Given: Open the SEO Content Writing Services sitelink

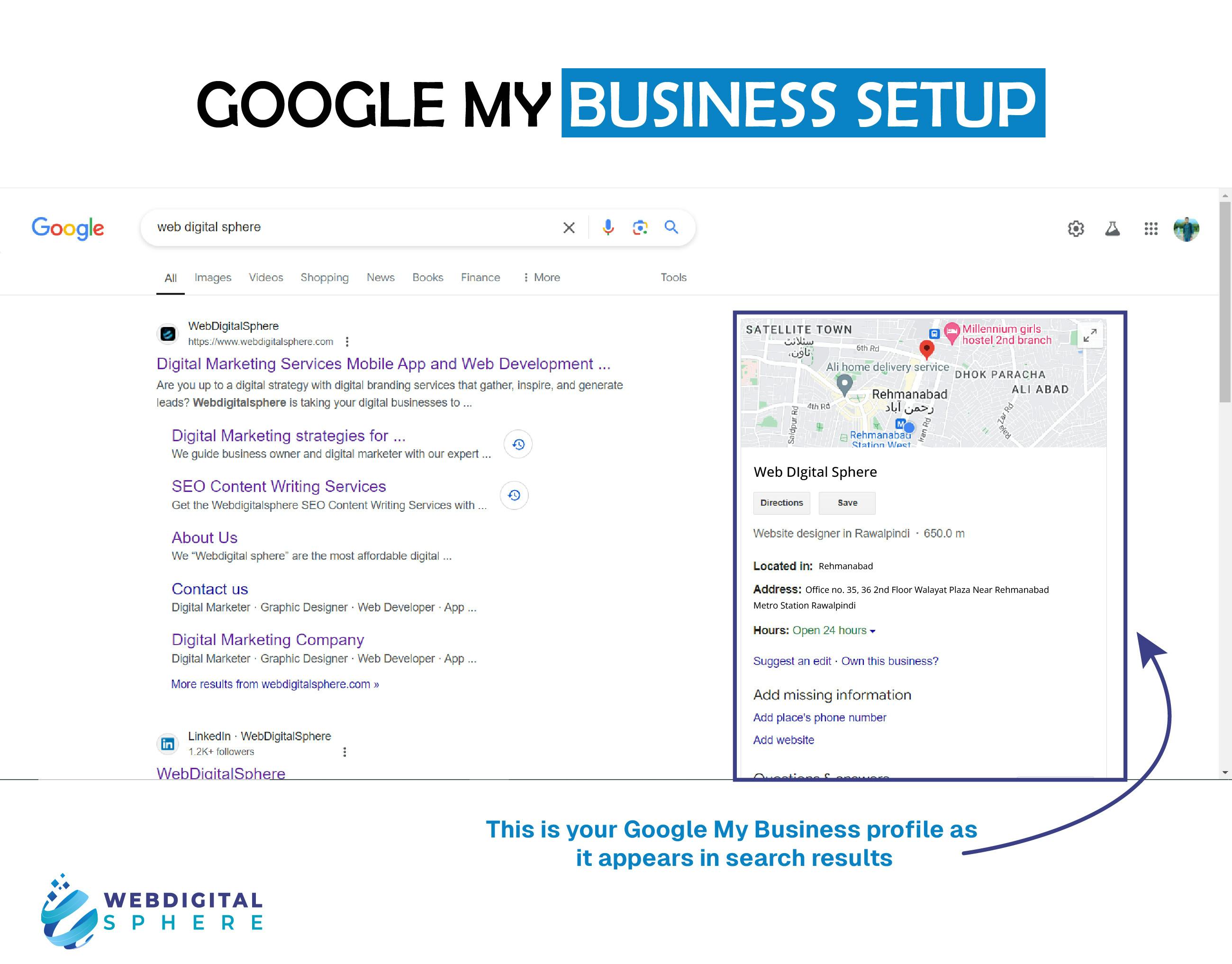Looking at the screenshot, I should coord(279,487).
